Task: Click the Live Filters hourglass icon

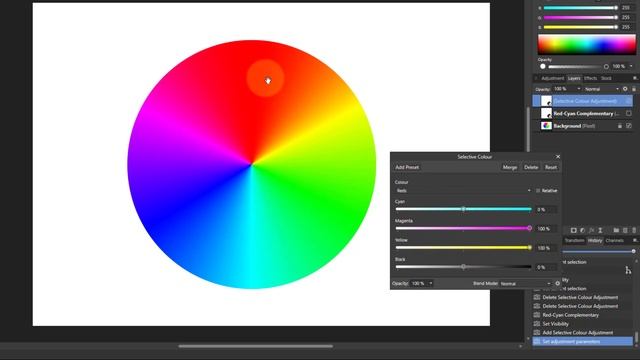Action: pos(600,231)
